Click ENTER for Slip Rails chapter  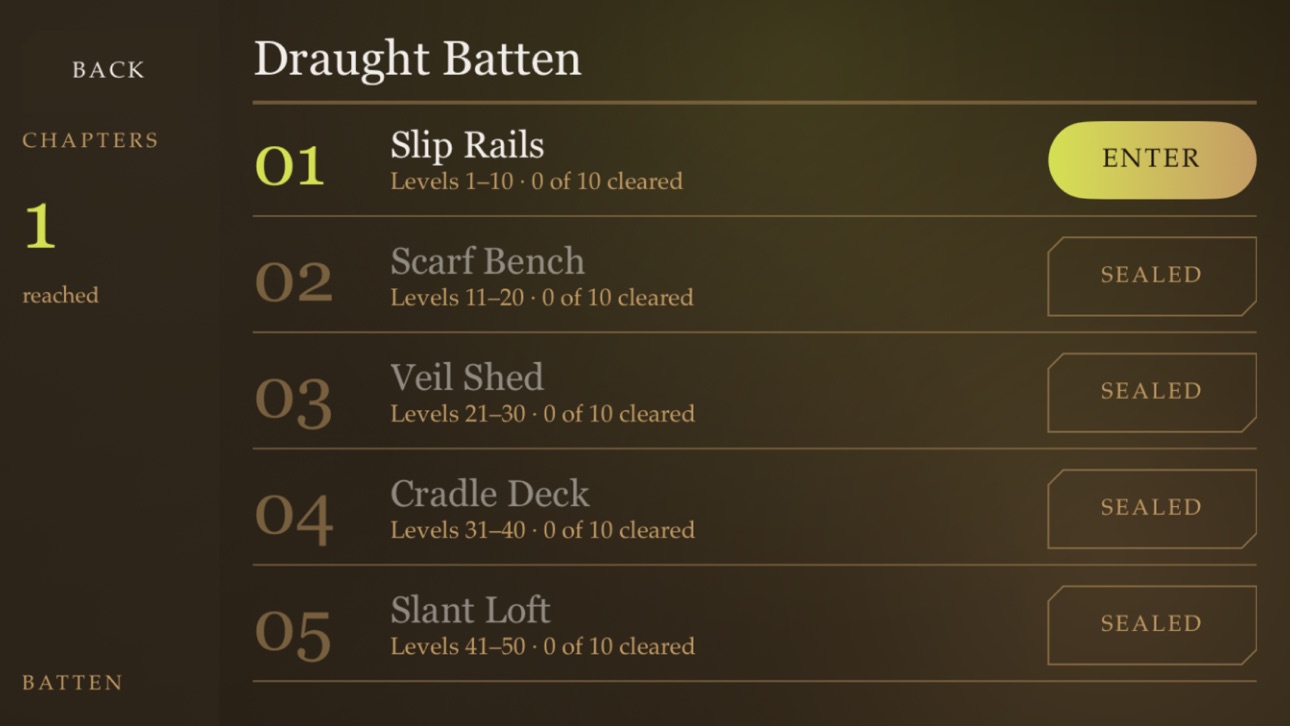click(1152, 159)
